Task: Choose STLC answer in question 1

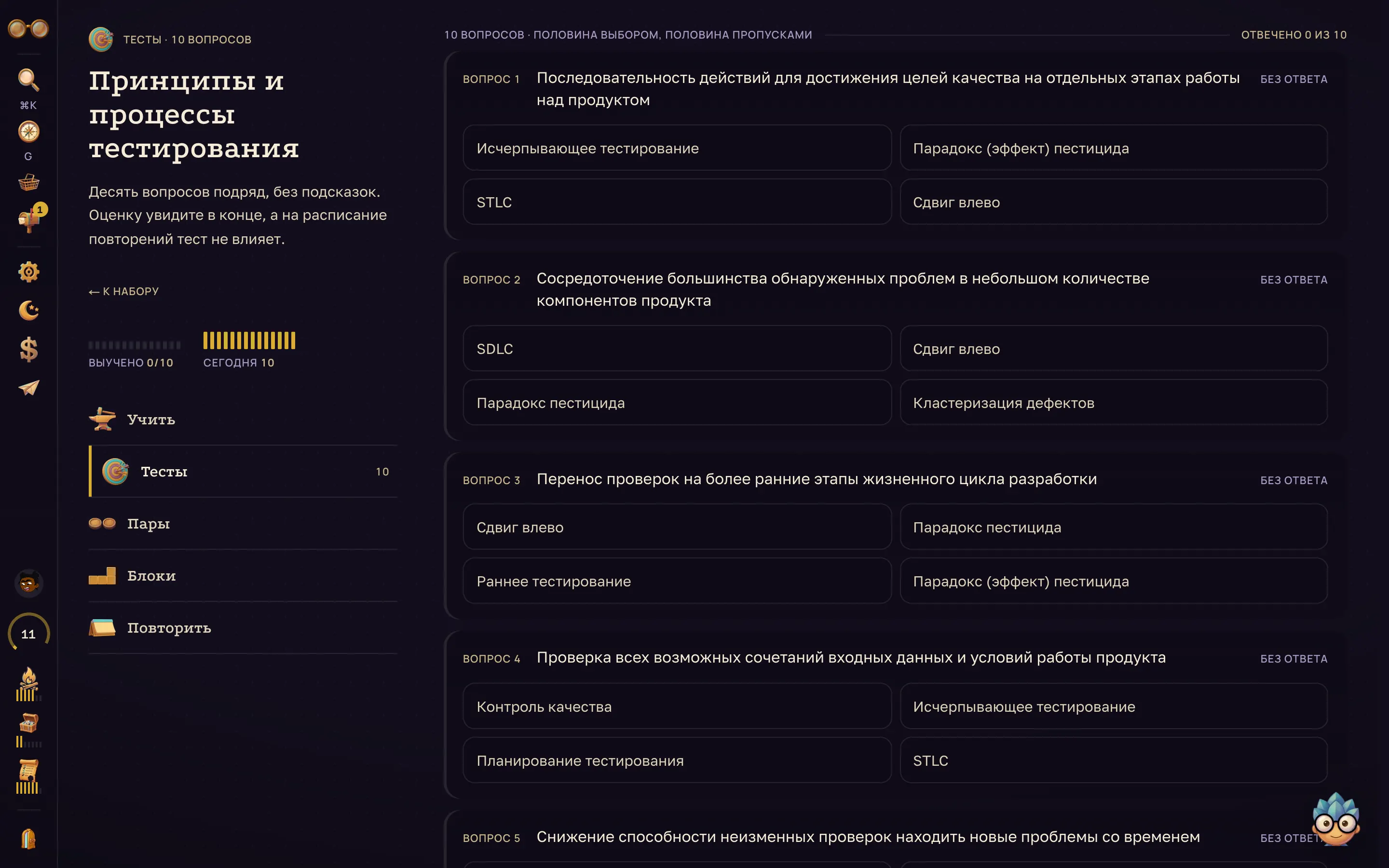Action: (x=677, y=202)
